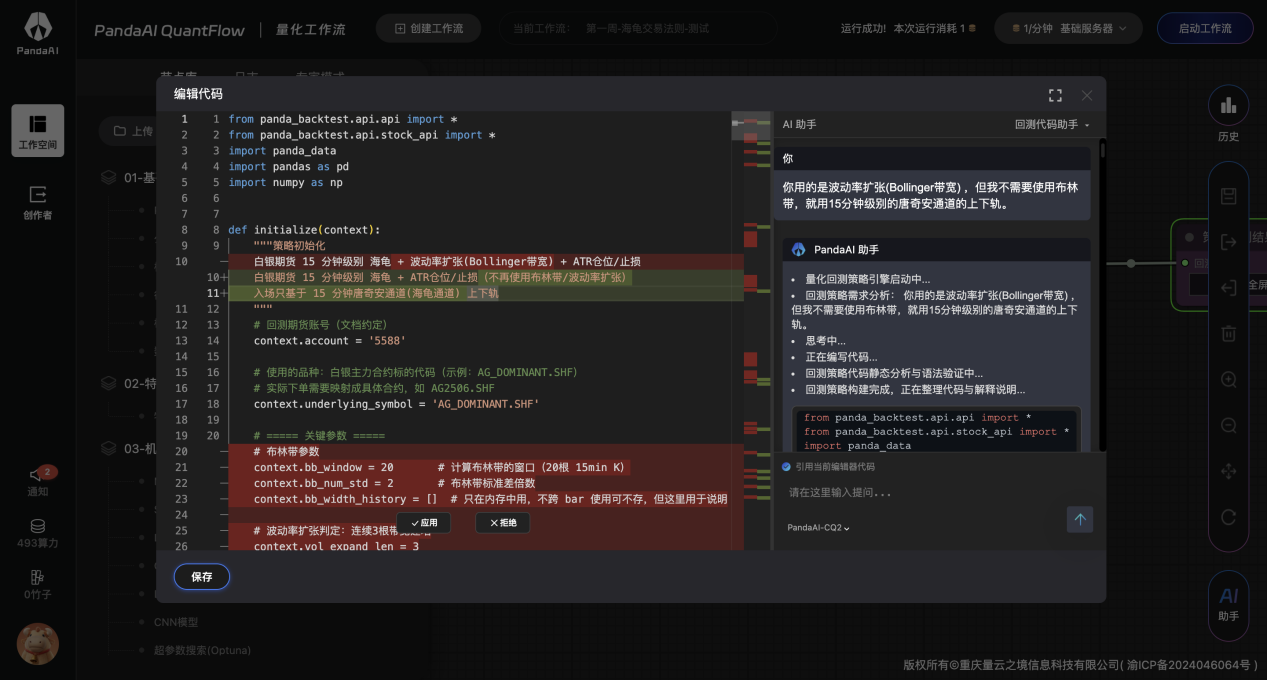This screenshot has width=1267, height=680.
Task: Open the PandaAI-CQ2 model selector
Action: point(818,527)
